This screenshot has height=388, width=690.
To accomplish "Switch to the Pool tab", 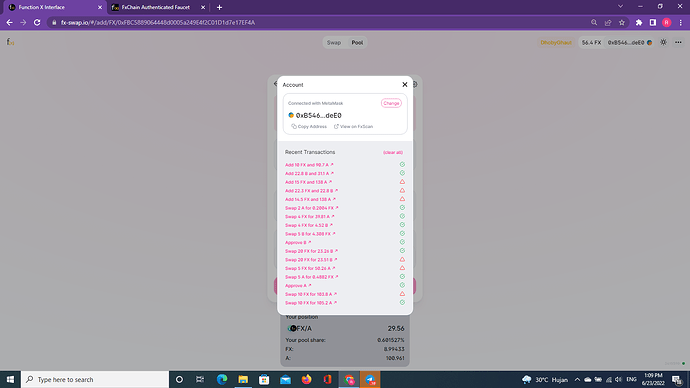I will coord(357,43).
